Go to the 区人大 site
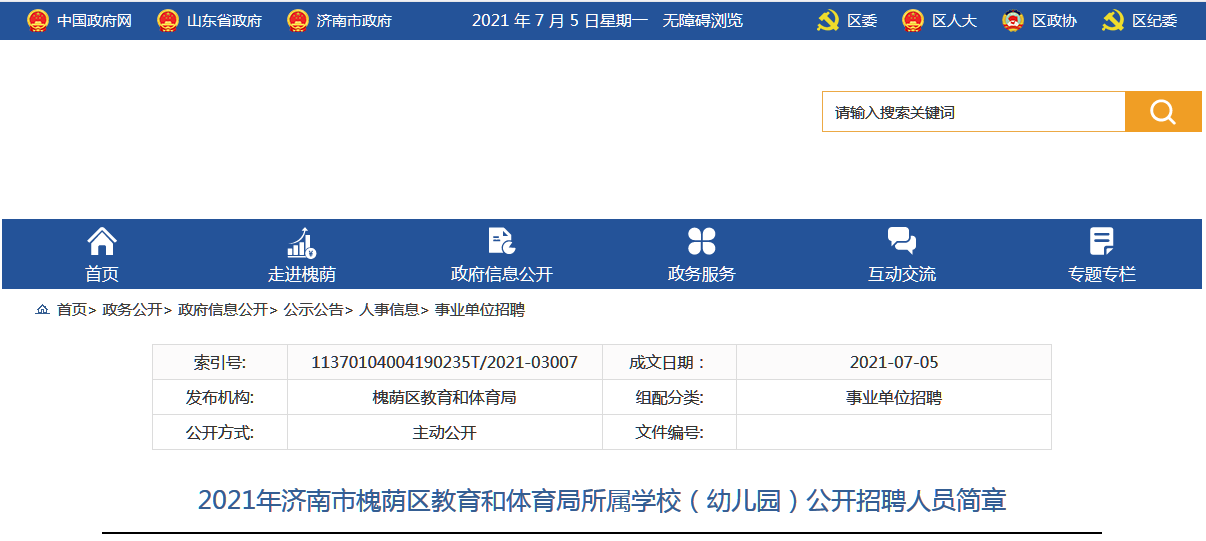The image size is (1206, 541). pyautogui.click(x=954, y=20)
